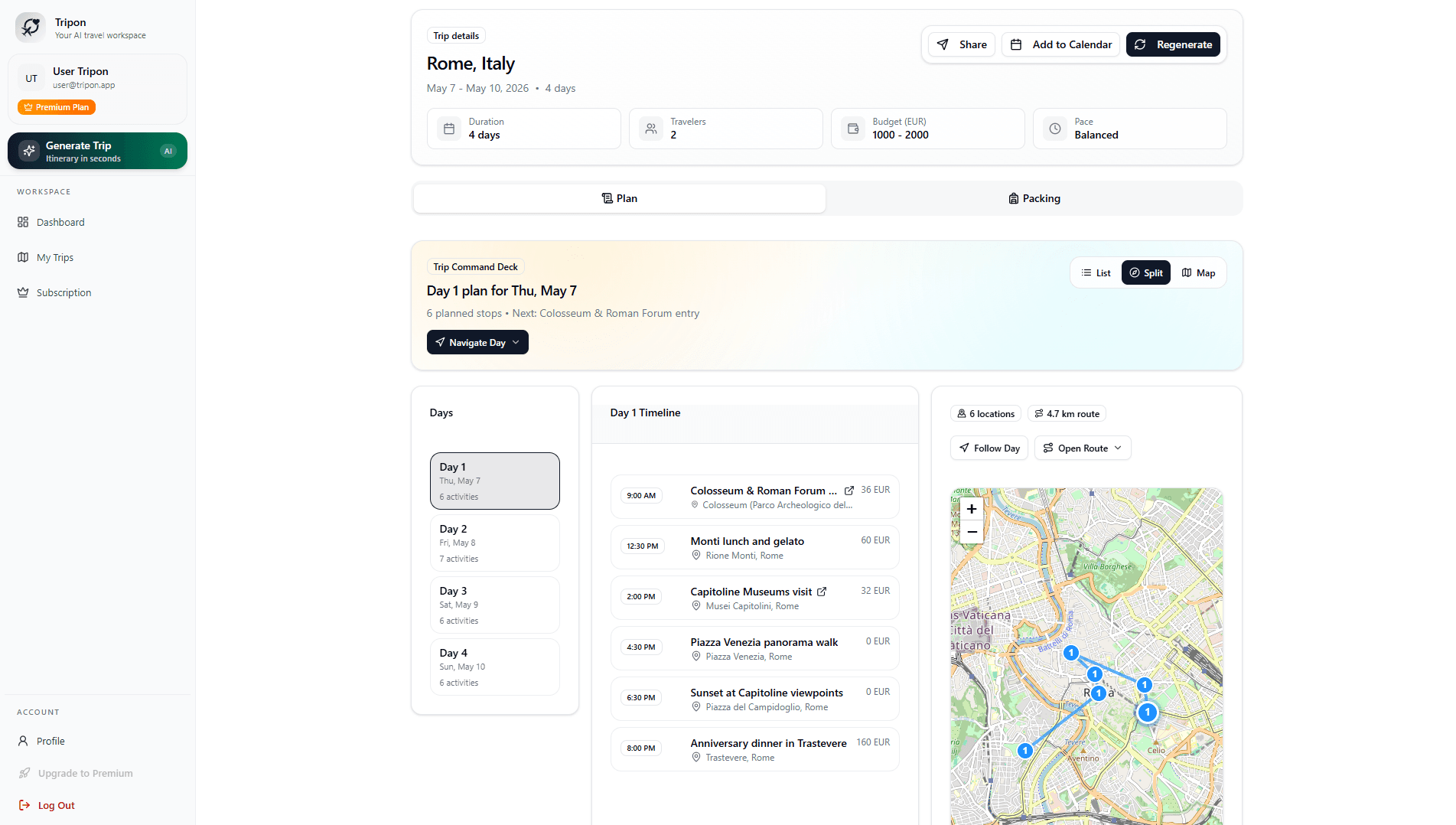Select the My Trips map icon
1456x825 pixels.
(23, 257)
